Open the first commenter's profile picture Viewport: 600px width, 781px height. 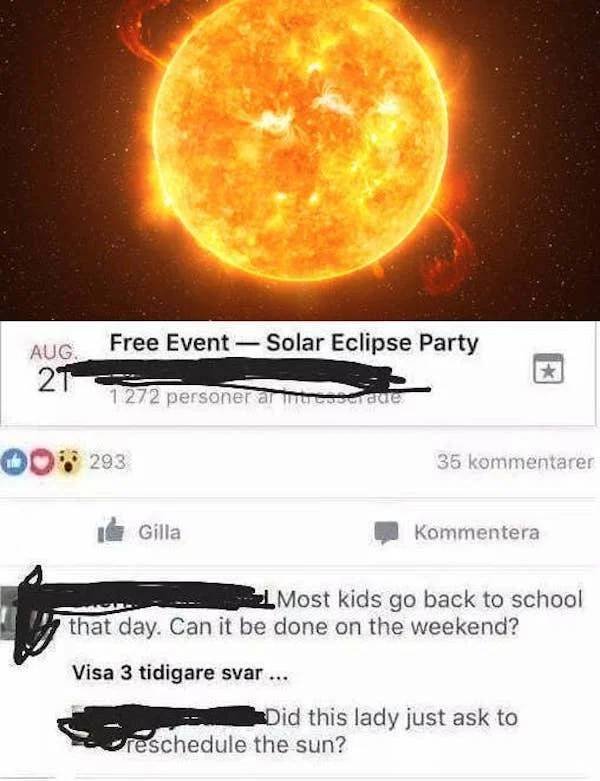(6, 614)
